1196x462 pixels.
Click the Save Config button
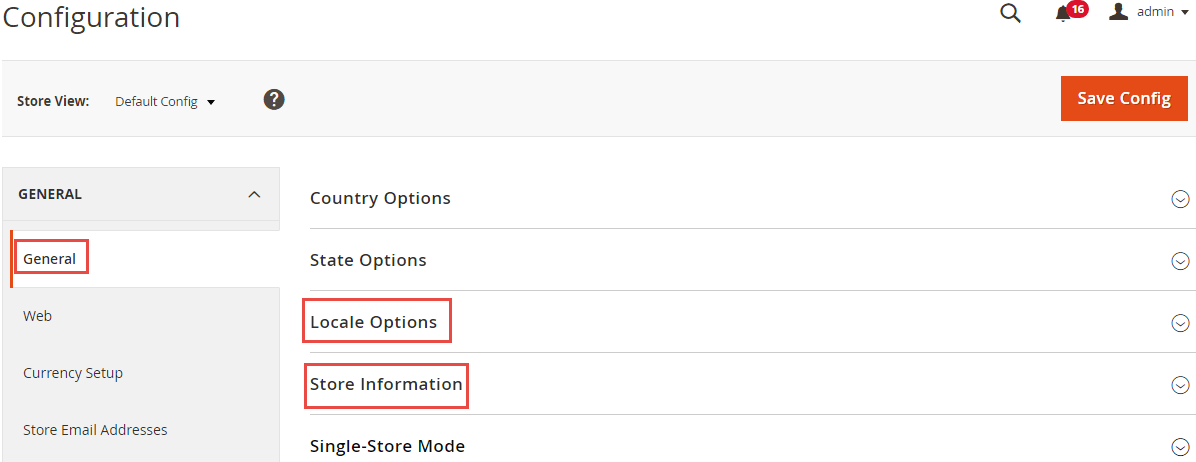(x=1124, y=98)
